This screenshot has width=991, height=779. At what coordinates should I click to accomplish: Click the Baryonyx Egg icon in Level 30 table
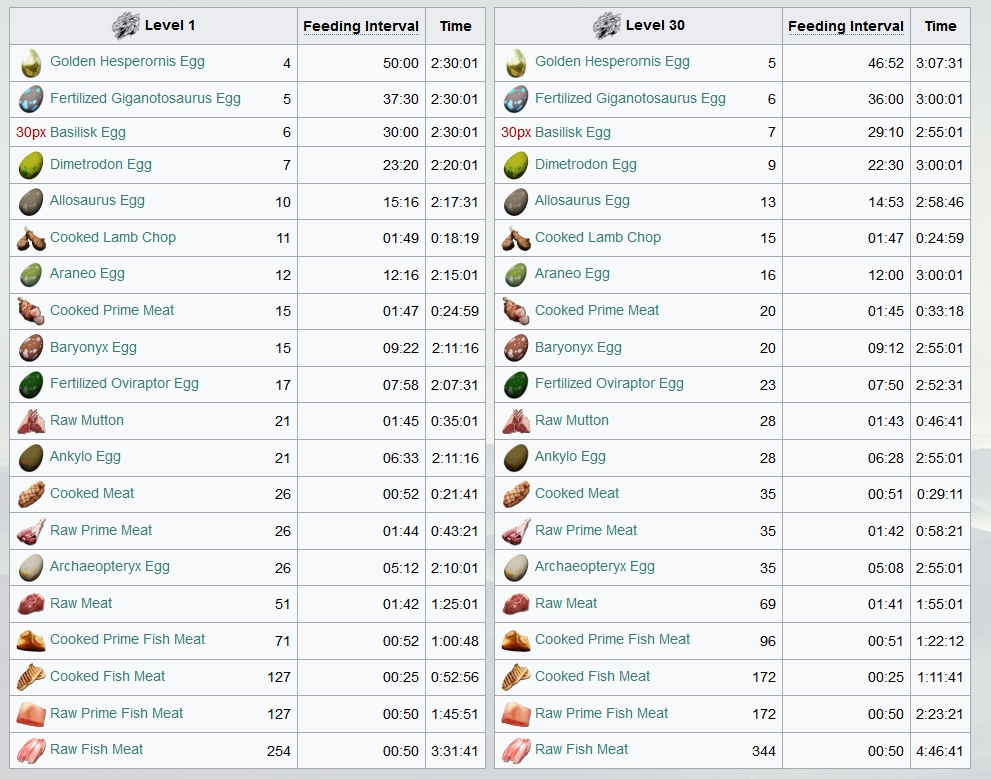[x=516, y=348]
